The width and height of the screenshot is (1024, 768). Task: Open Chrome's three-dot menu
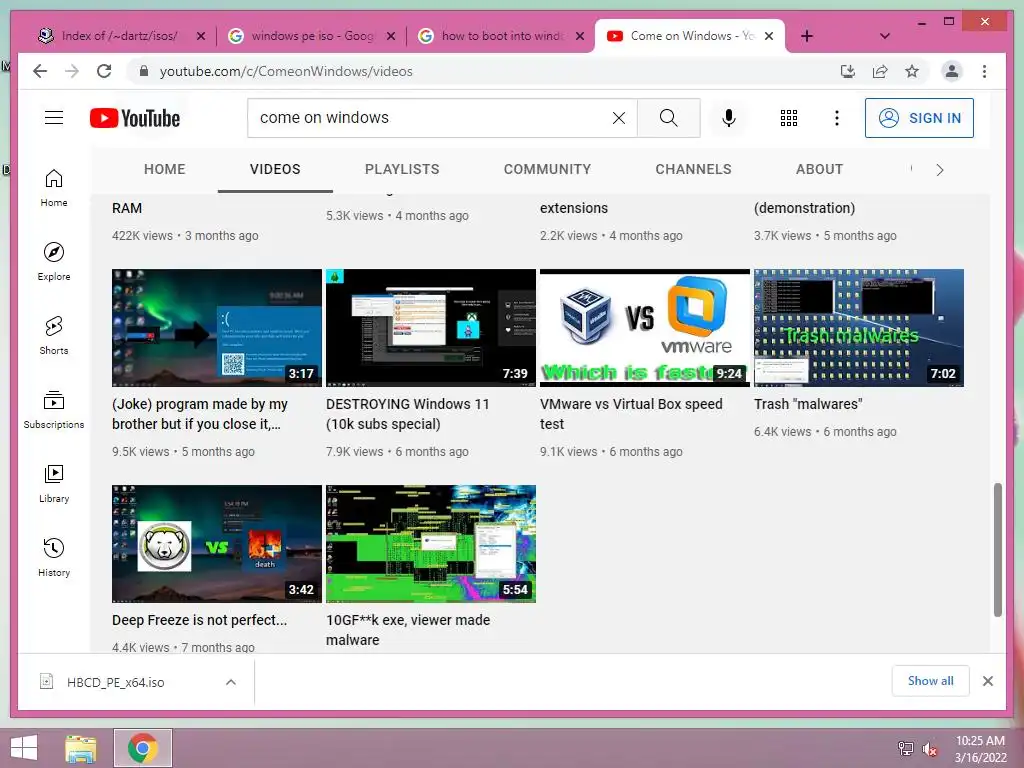tap(984, 71)
